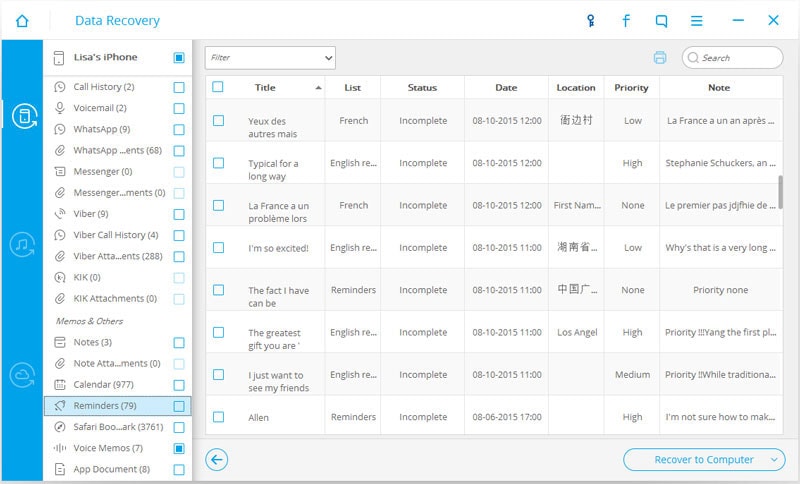The height and width of the screenshot is (484, 800).
Task: Select recover from iTunes backup sidebar icon
Action: coord(22,245)
